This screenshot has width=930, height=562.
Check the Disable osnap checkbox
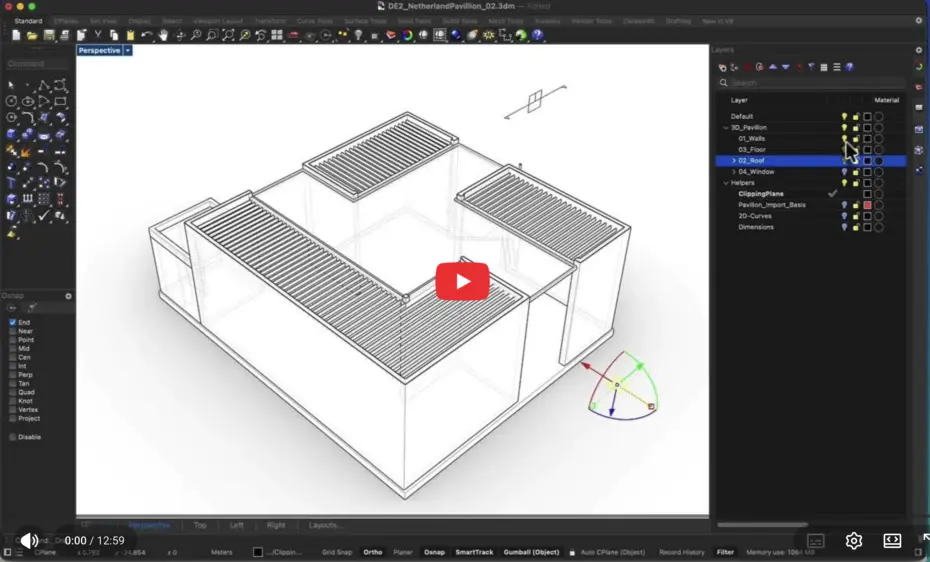[12, 437]
